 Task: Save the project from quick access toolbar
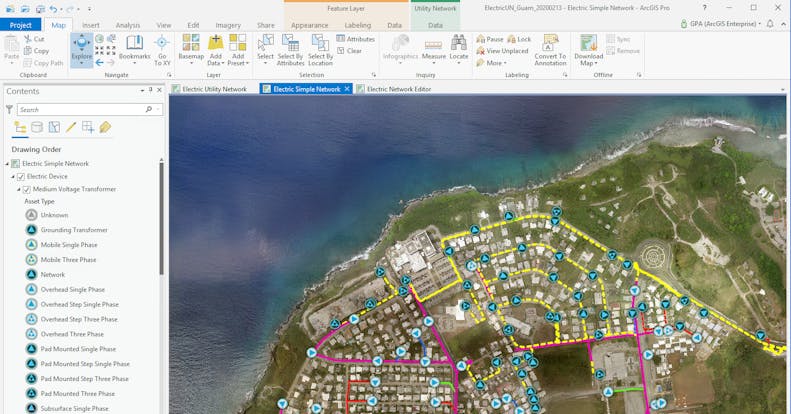coord(40,9)
